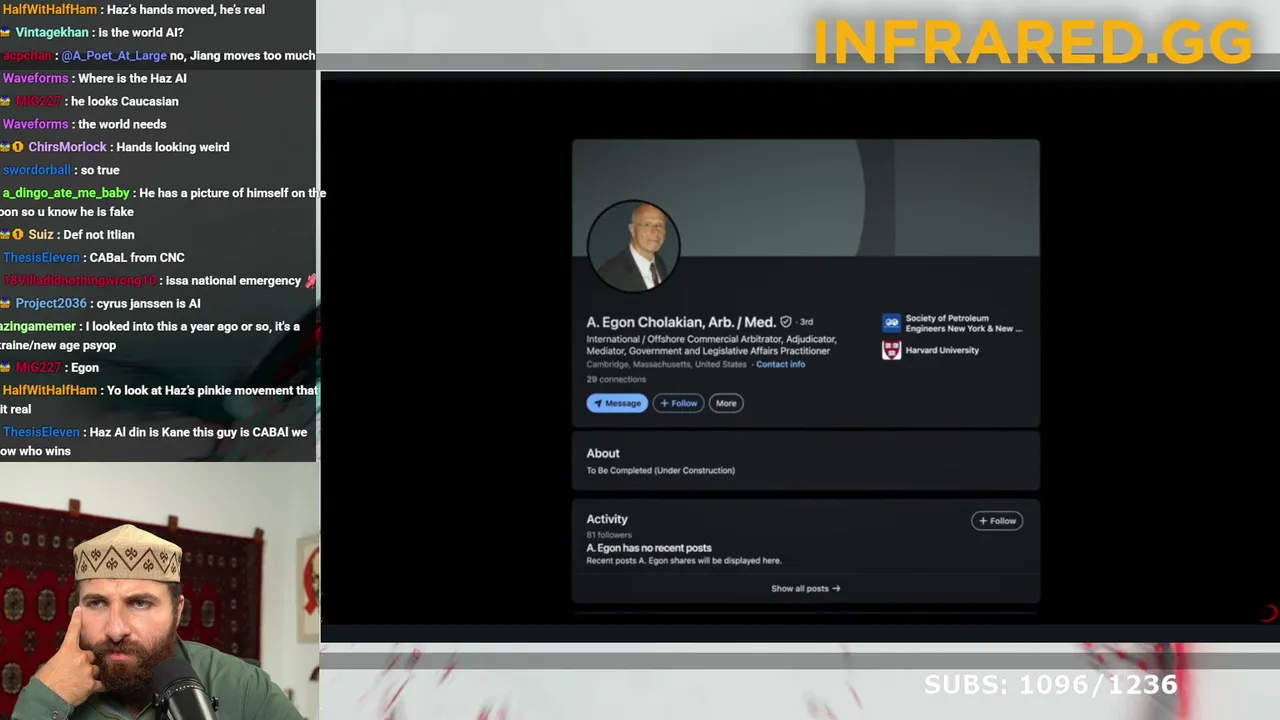
Task: Click the Cambridge, Massachusetts location text
Action: tap(667, 364)
